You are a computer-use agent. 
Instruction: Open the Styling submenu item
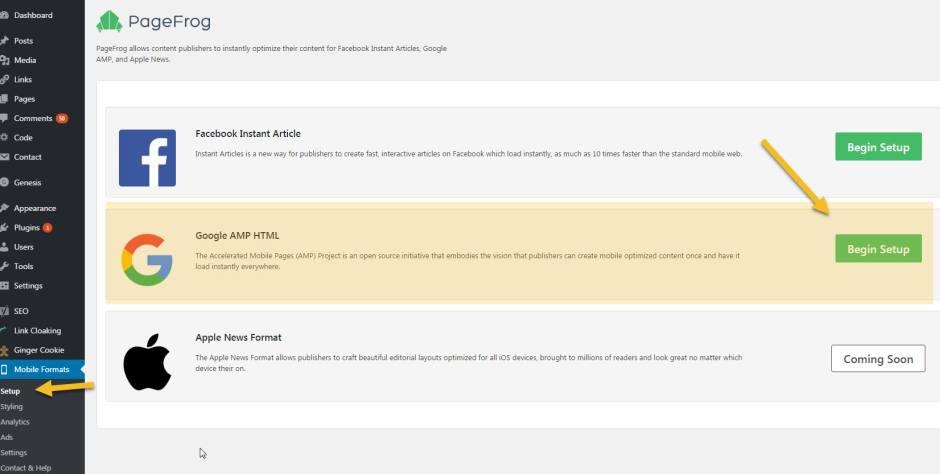click(11, 406)
